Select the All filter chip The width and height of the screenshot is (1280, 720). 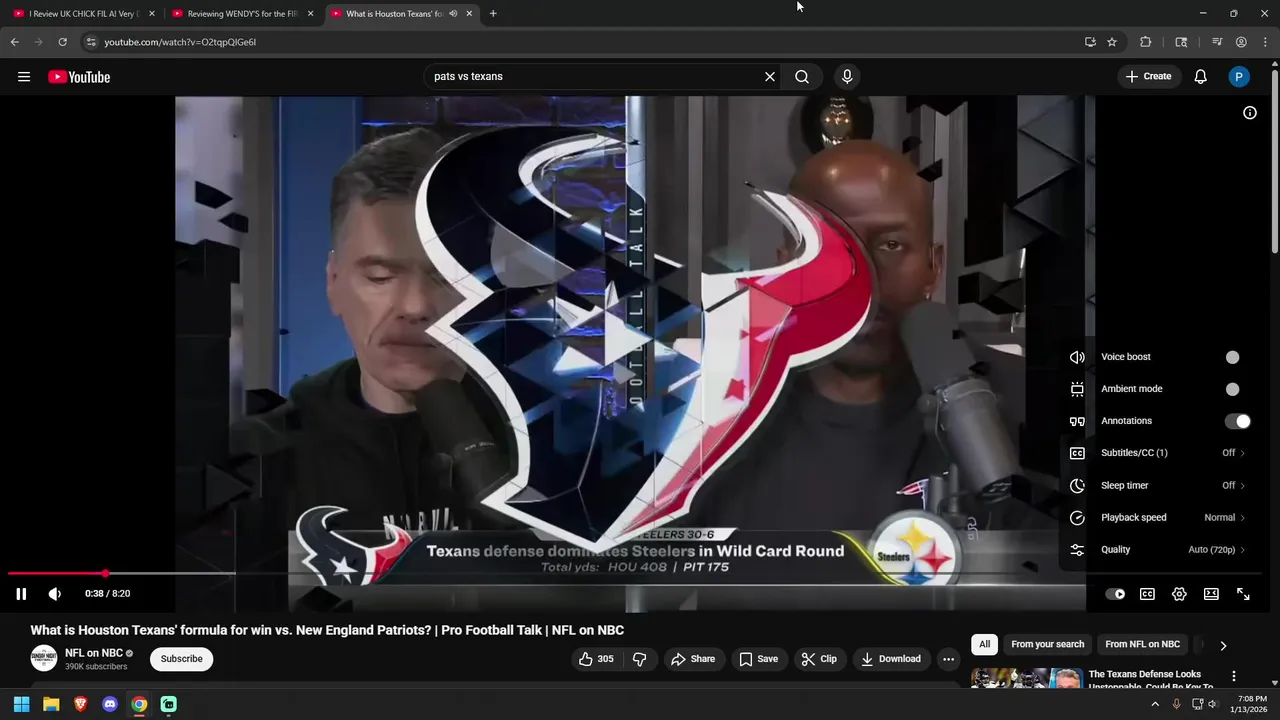[x=985, y=644]
